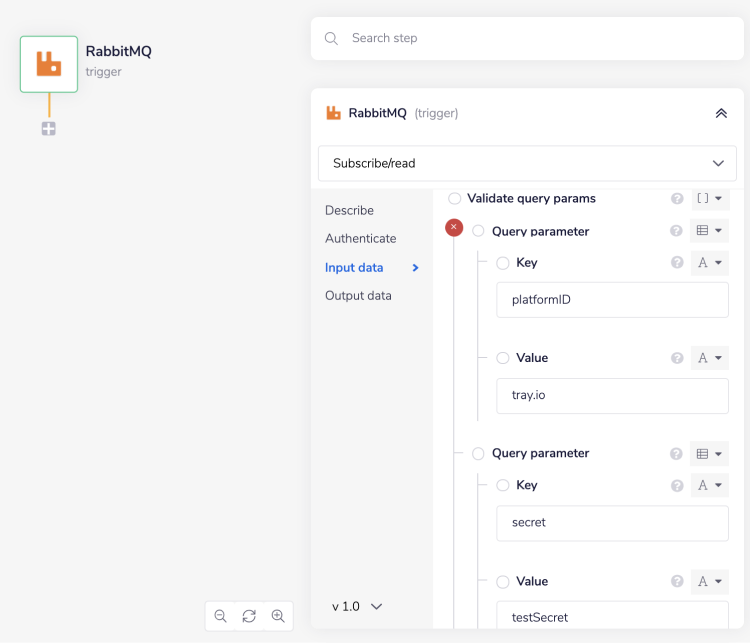Zoom in the workflow canvas
Image resolution: width=750 pixels, height=643 pixels.
(x=278, y=616)
